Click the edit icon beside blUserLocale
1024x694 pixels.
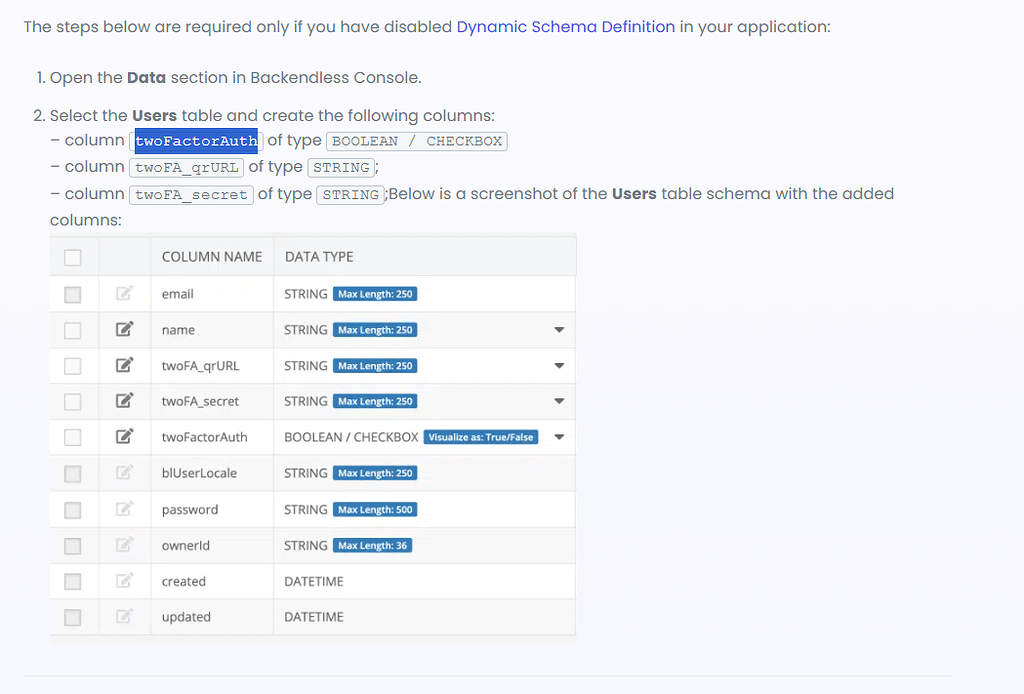tap(124, 473)
